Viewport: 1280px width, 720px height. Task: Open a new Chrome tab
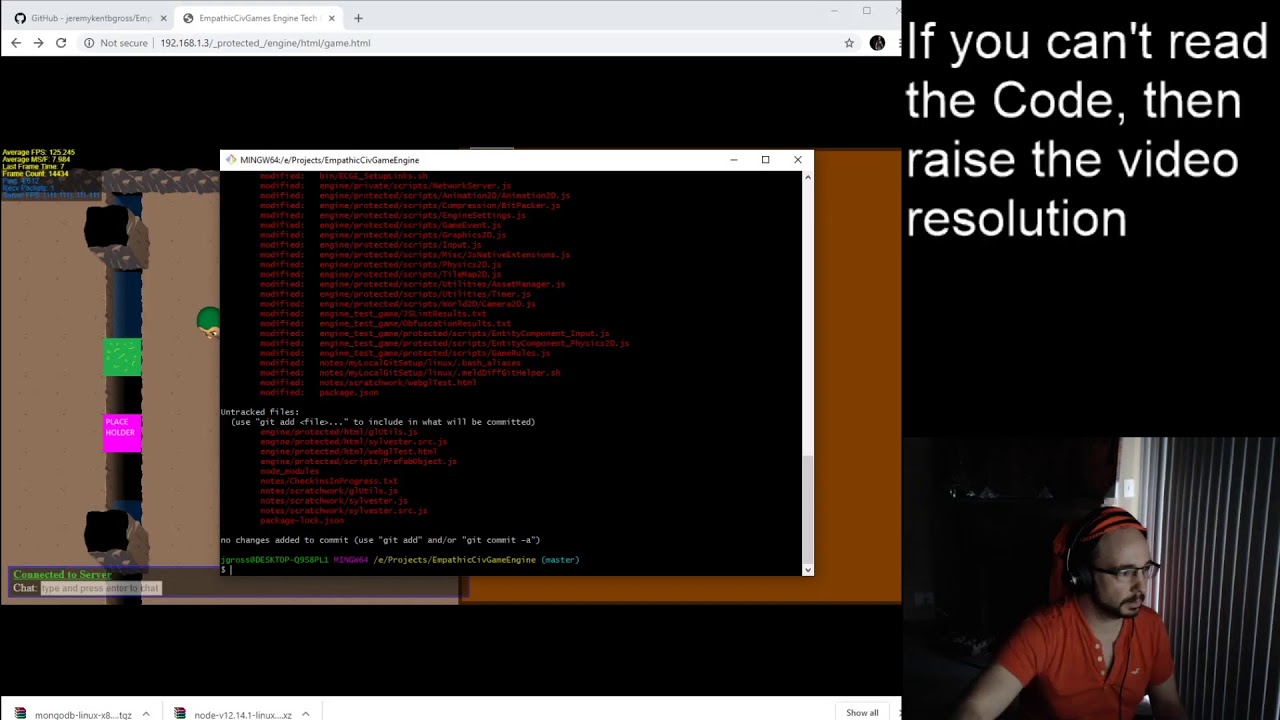click(x=358, y=18)
